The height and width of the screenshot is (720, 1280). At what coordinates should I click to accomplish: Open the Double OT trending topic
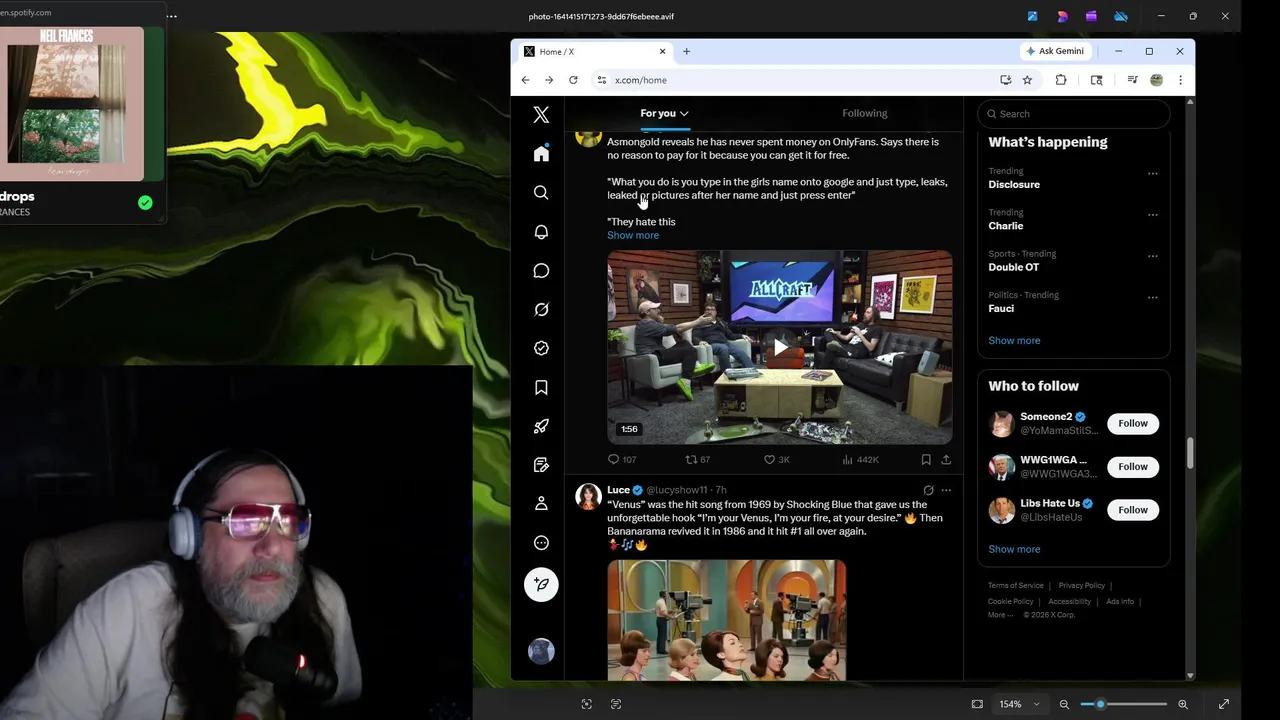1014,267
